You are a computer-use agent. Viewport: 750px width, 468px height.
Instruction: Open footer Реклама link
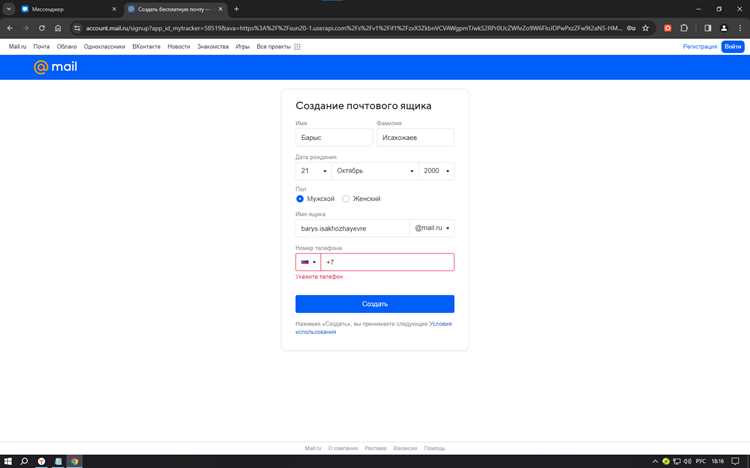click(x=375, y=448)
